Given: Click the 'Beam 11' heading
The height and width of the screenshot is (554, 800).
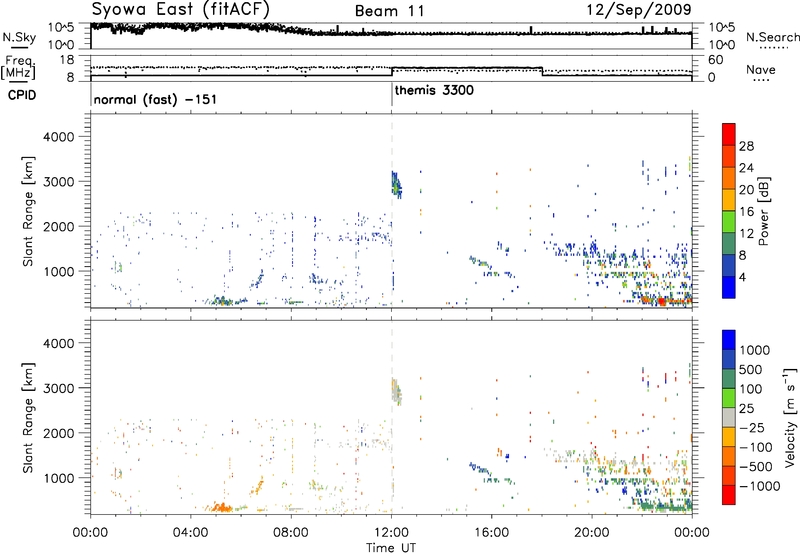Looking at the screenshot, I should coord(389,11).
